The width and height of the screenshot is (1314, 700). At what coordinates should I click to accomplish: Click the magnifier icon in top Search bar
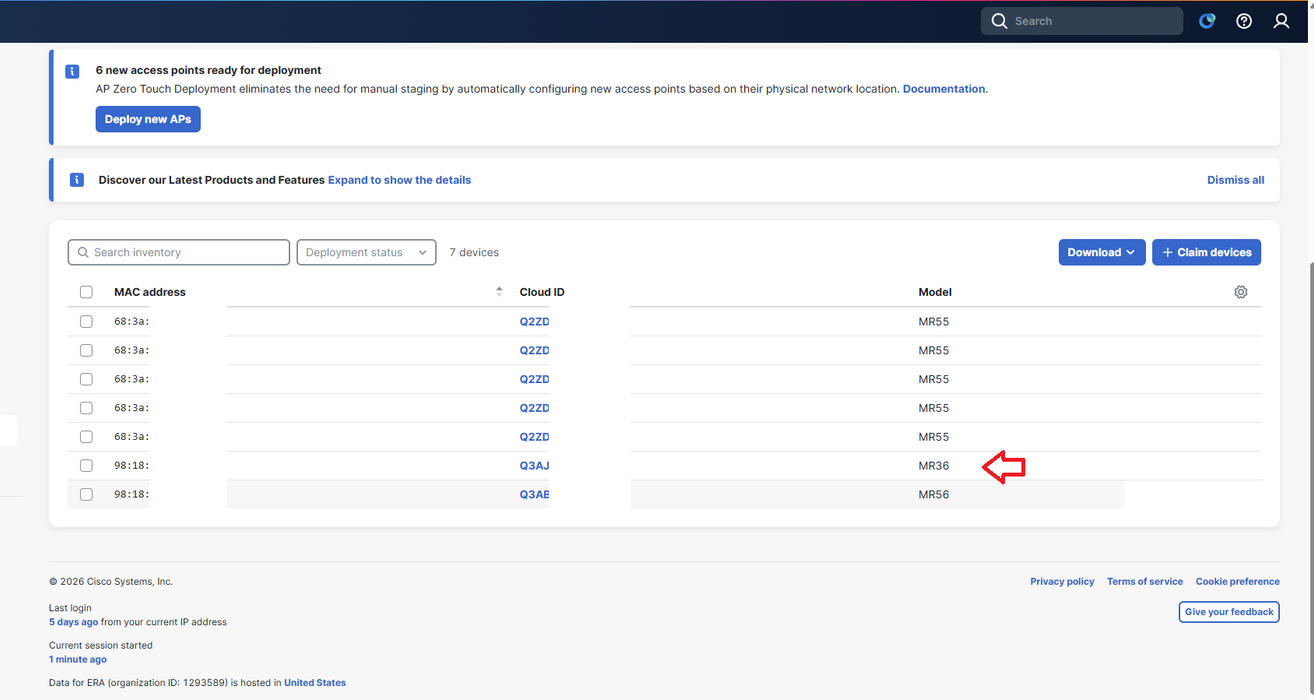pos(999,21)
